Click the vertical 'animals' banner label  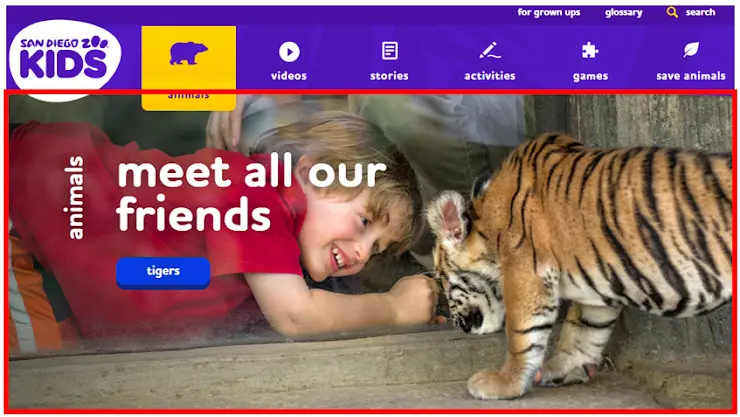[x=75, y=198]
